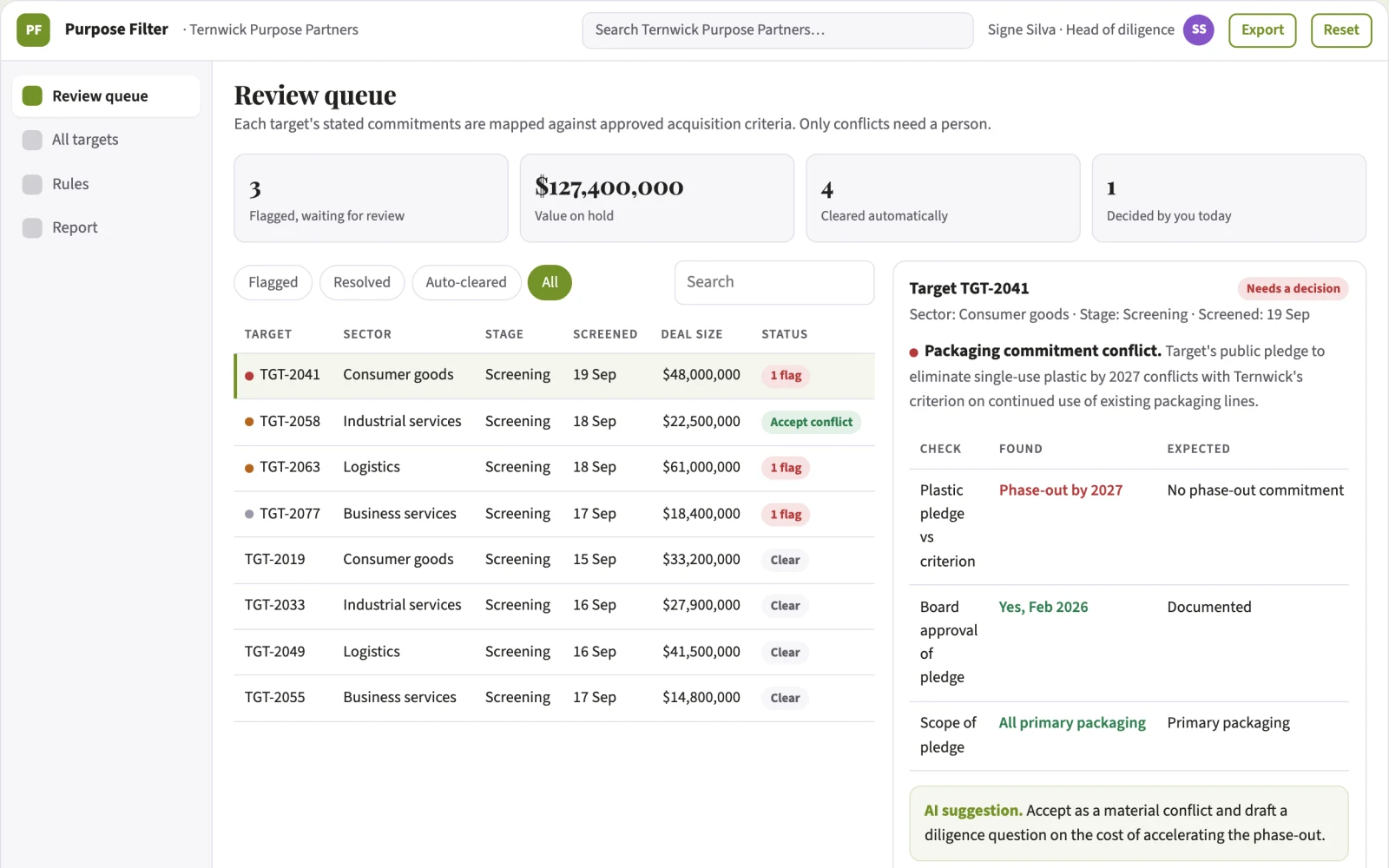Click the Report sidebar icon
The image size is (1389, 868).
click(x=32, y=227)
